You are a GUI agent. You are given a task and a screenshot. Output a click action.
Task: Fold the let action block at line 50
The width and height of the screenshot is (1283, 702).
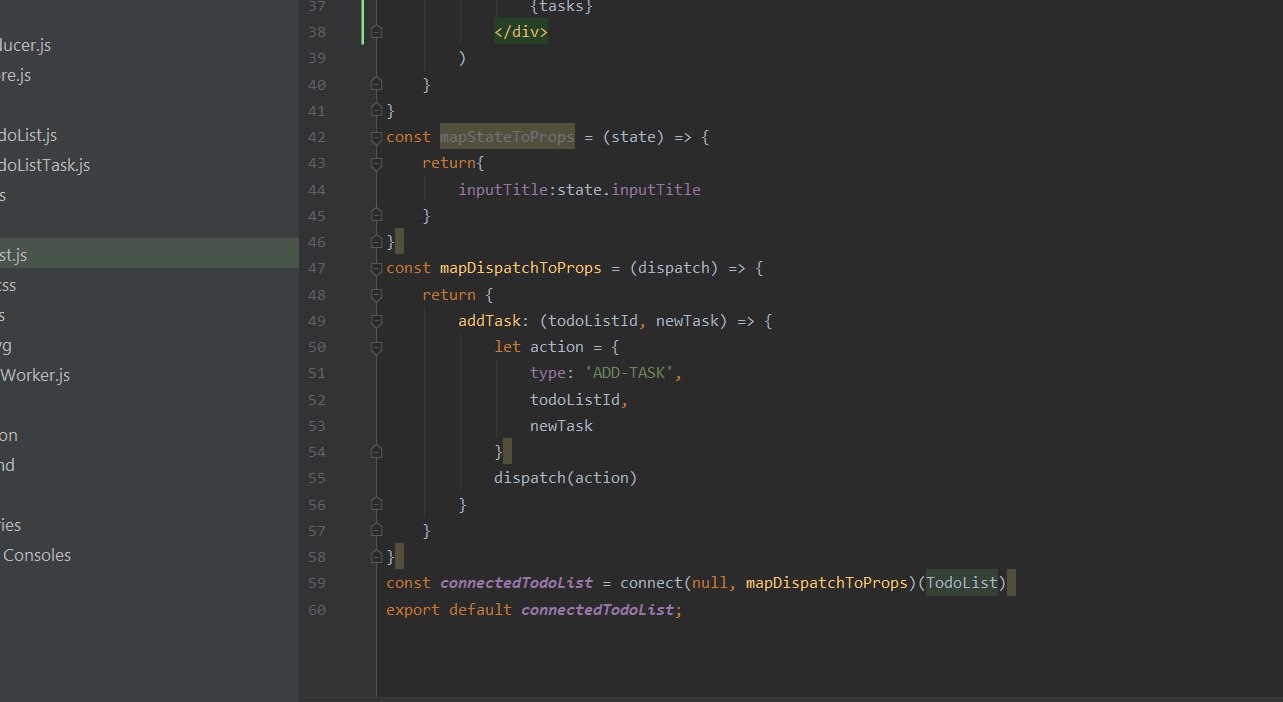pyautogui.click(x=376, y=347)
